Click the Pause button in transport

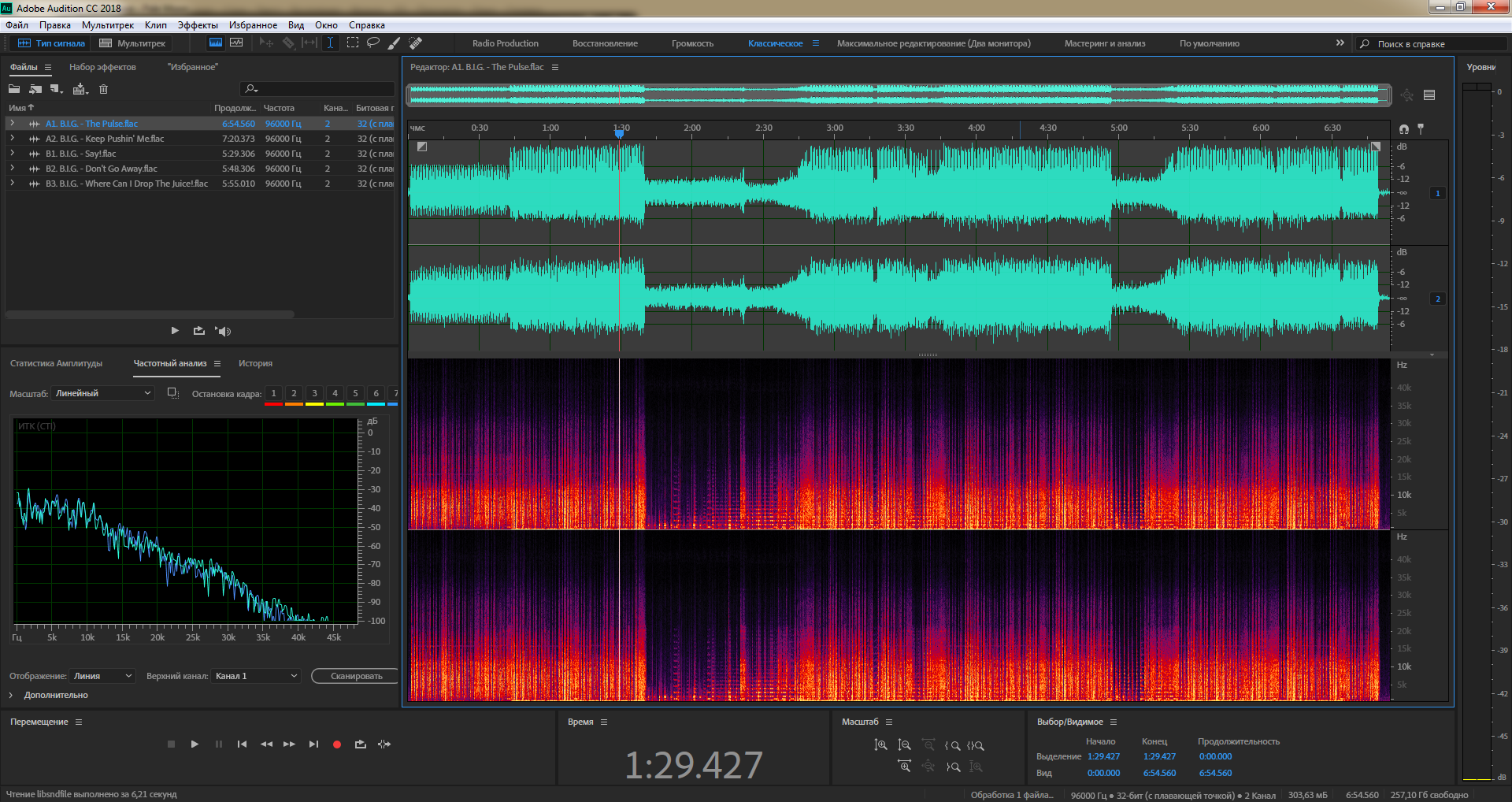[219, 744]
